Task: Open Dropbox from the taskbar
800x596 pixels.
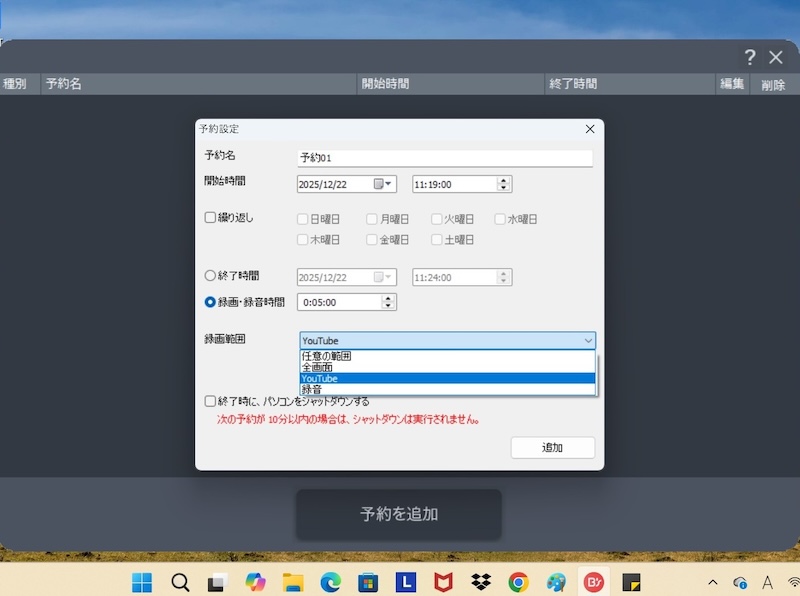Action: (481, 582)
